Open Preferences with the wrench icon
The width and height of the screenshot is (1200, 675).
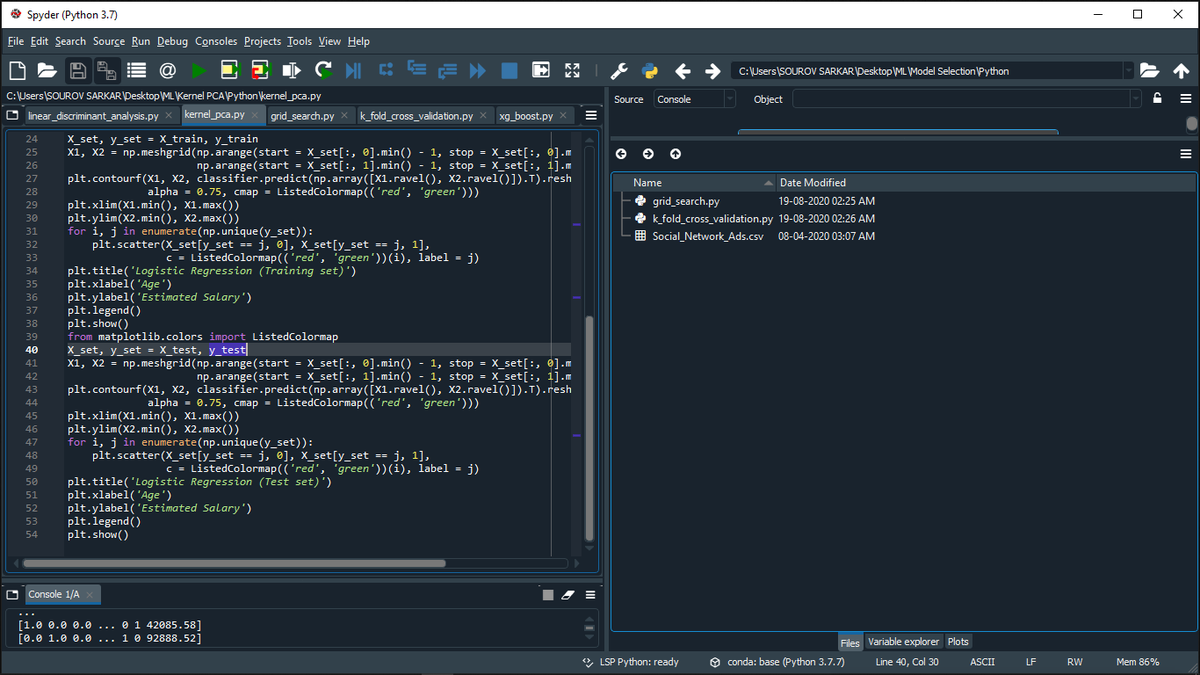619,71
